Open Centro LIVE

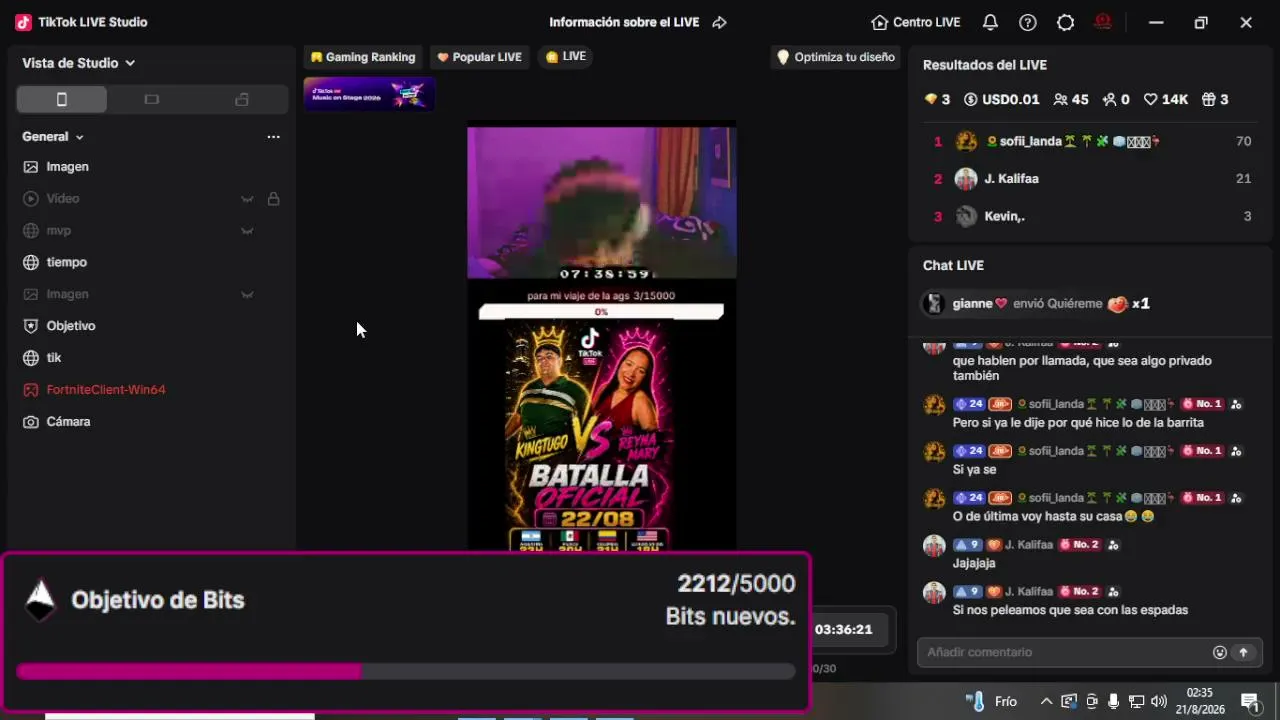[x=916, y=22]
